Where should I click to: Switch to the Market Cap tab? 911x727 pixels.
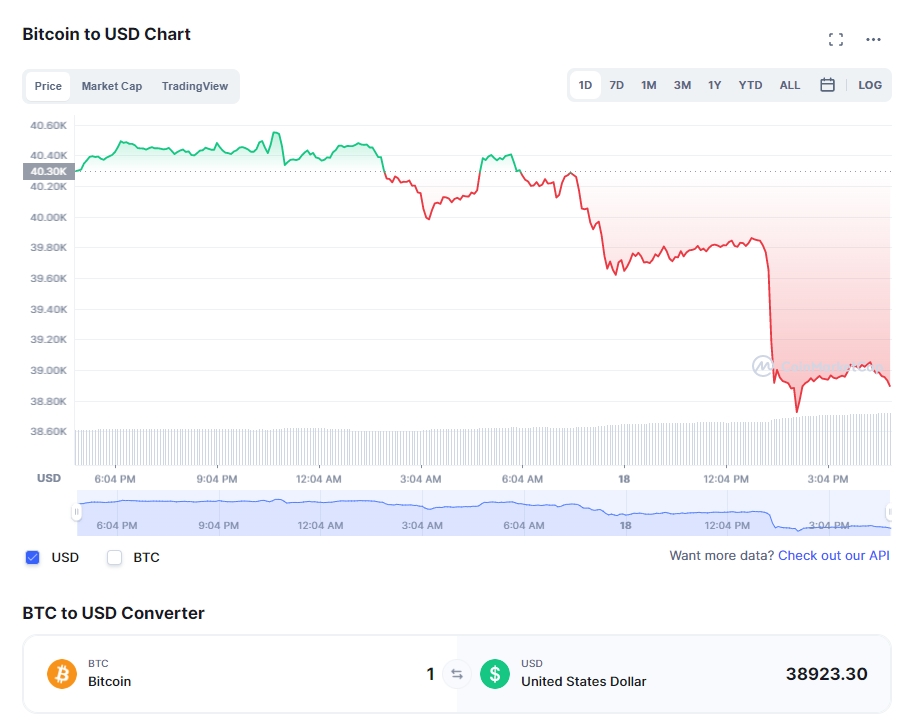point(112,86)
